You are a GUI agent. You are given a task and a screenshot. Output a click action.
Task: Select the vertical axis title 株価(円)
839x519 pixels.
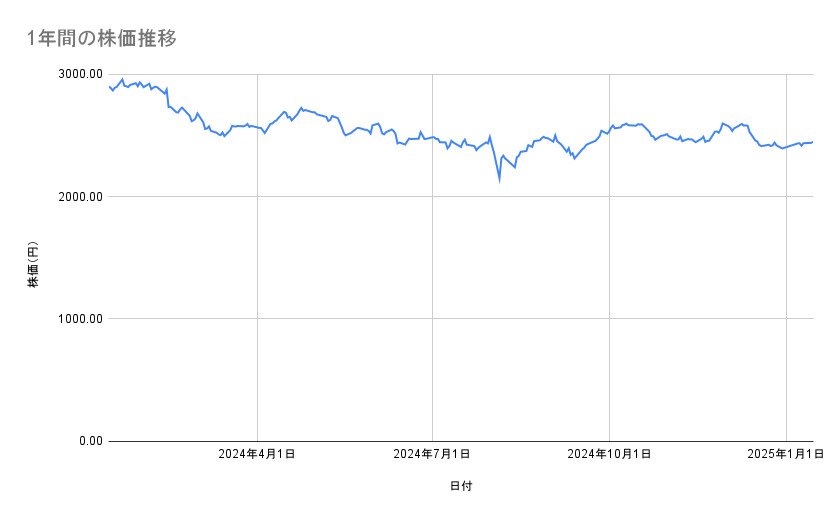coord(33,265)
